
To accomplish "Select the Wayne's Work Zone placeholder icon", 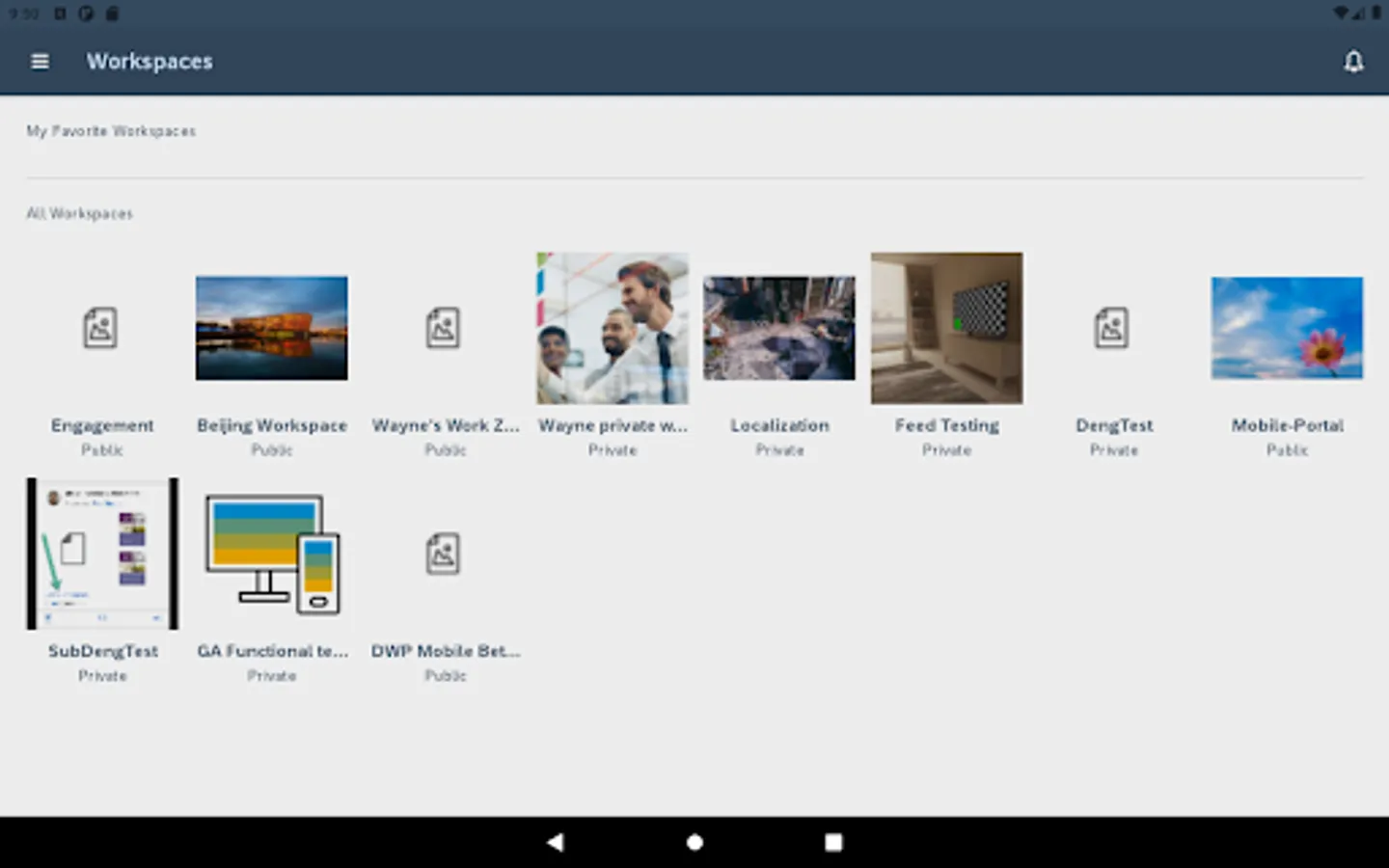I will tap(443, 328).
